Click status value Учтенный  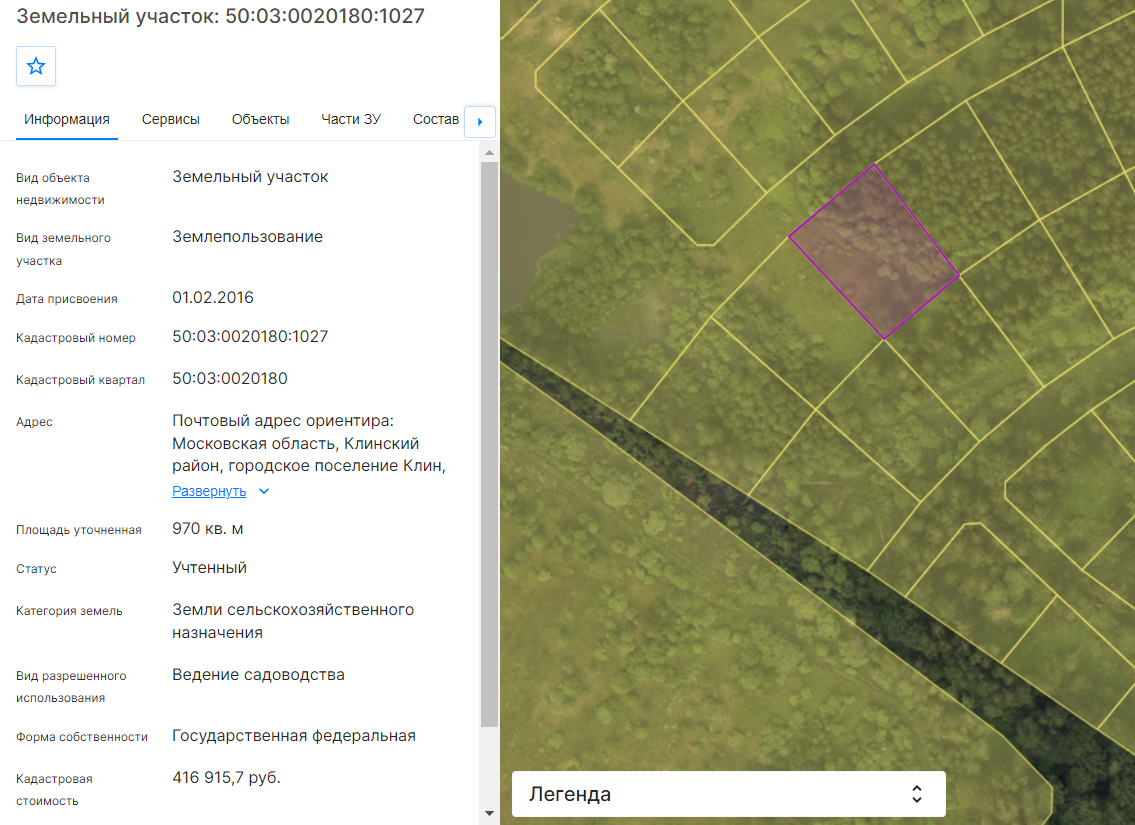pos(210,568)
